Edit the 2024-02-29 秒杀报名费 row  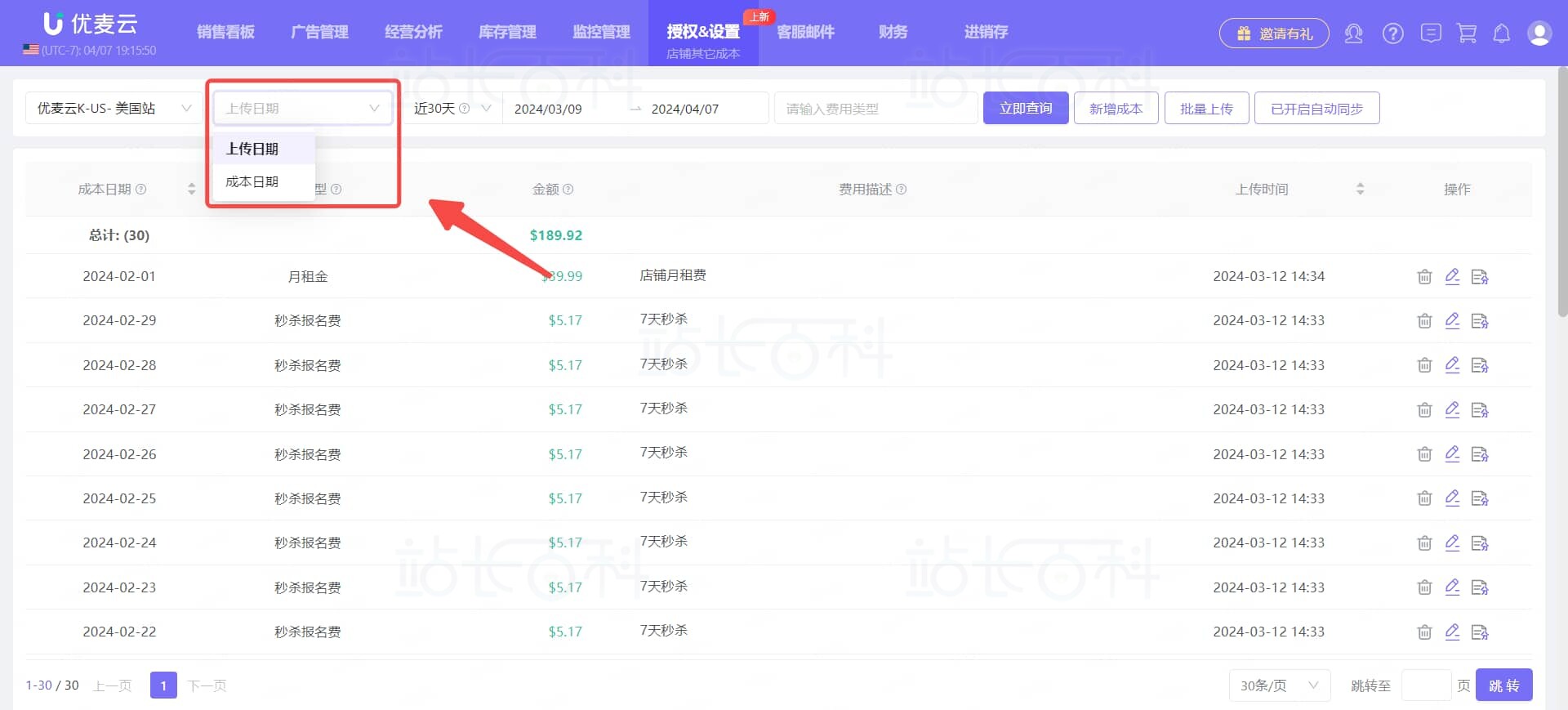(1452, 320)
